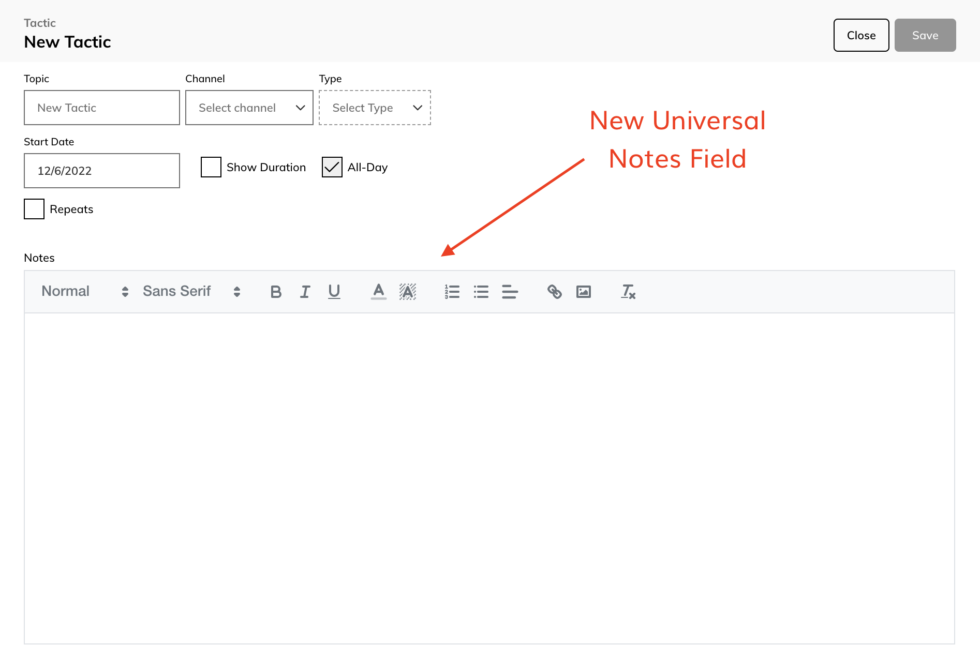Viewport: 980px width, 660px height.
Task: Enable the Show Duration checkbox
Action: click(211, 167)
